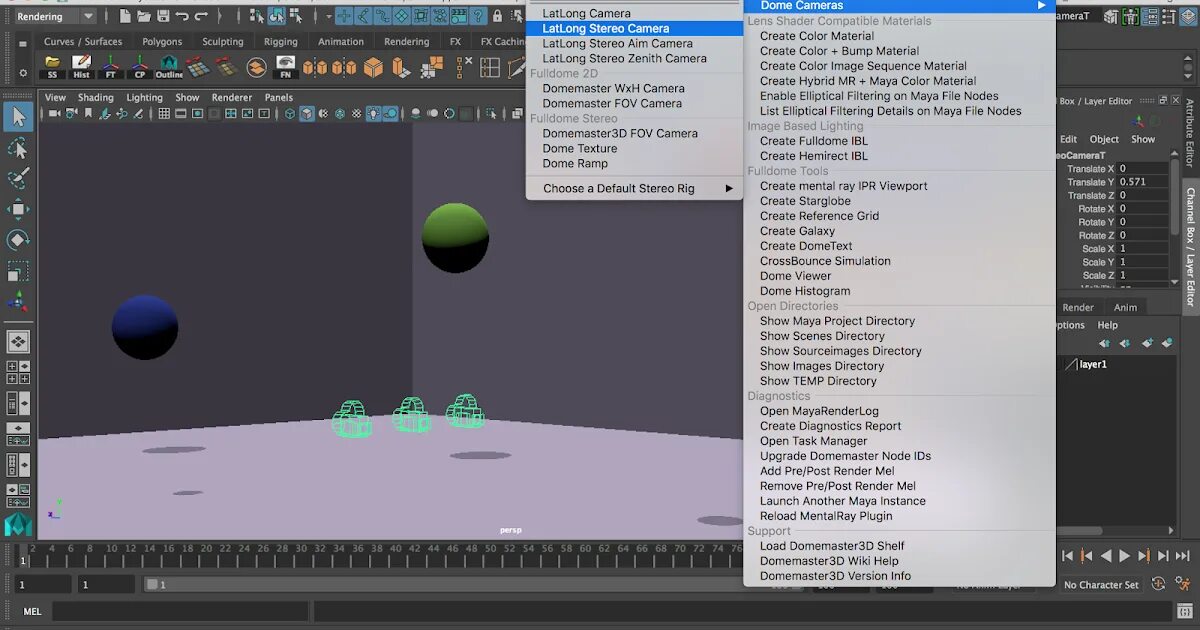
Task: Click the Save Scene disk icon
Action: (x=162, y=16)
